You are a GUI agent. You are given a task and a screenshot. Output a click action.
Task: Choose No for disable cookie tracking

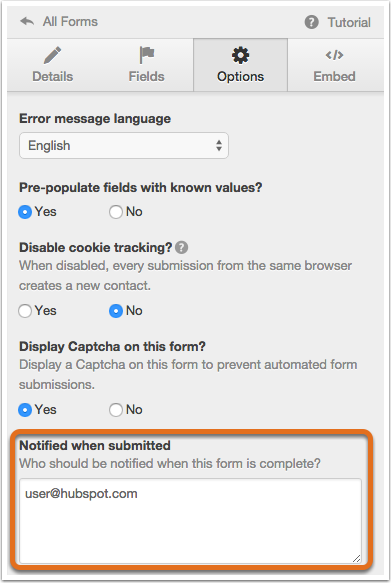116,311
